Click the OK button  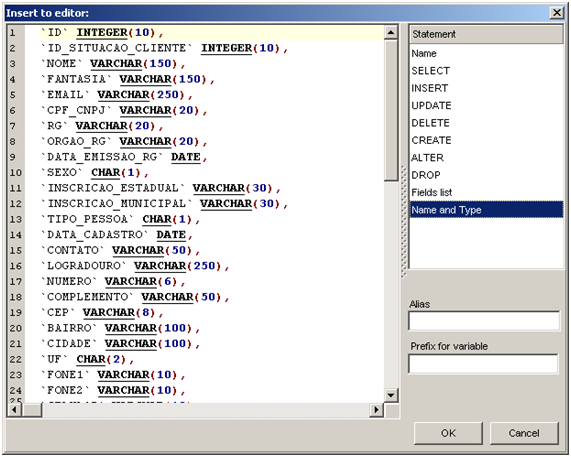tap(448, 433)
